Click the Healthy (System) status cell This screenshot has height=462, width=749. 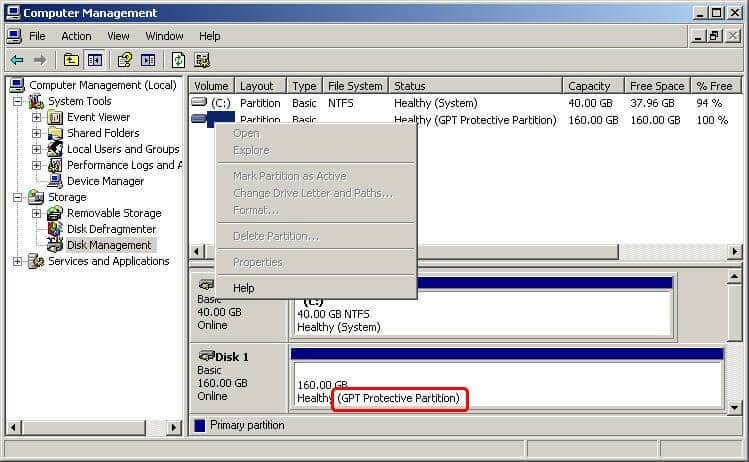436,103
